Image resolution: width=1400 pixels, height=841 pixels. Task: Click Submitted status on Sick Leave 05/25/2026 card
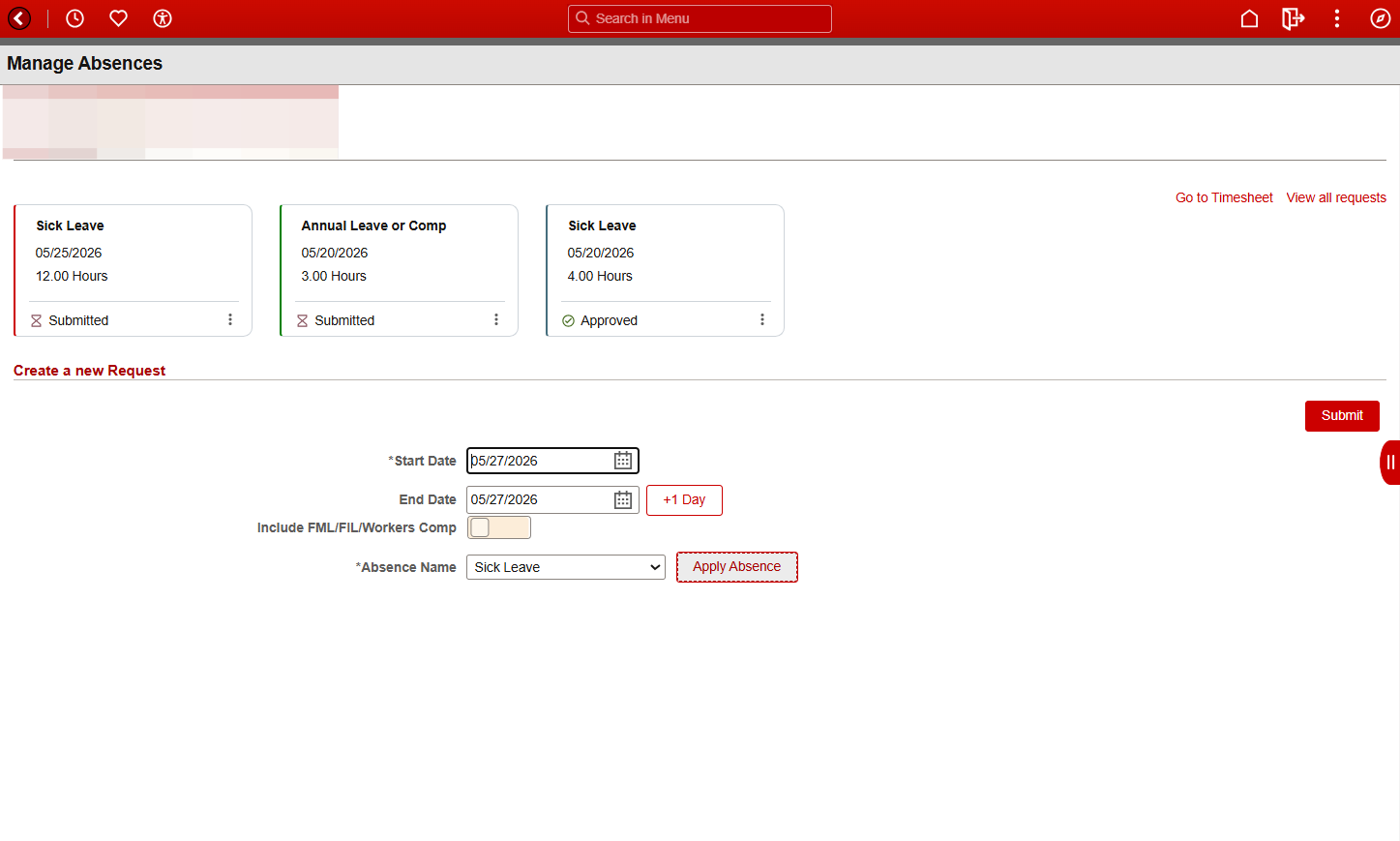pos(78,320)
